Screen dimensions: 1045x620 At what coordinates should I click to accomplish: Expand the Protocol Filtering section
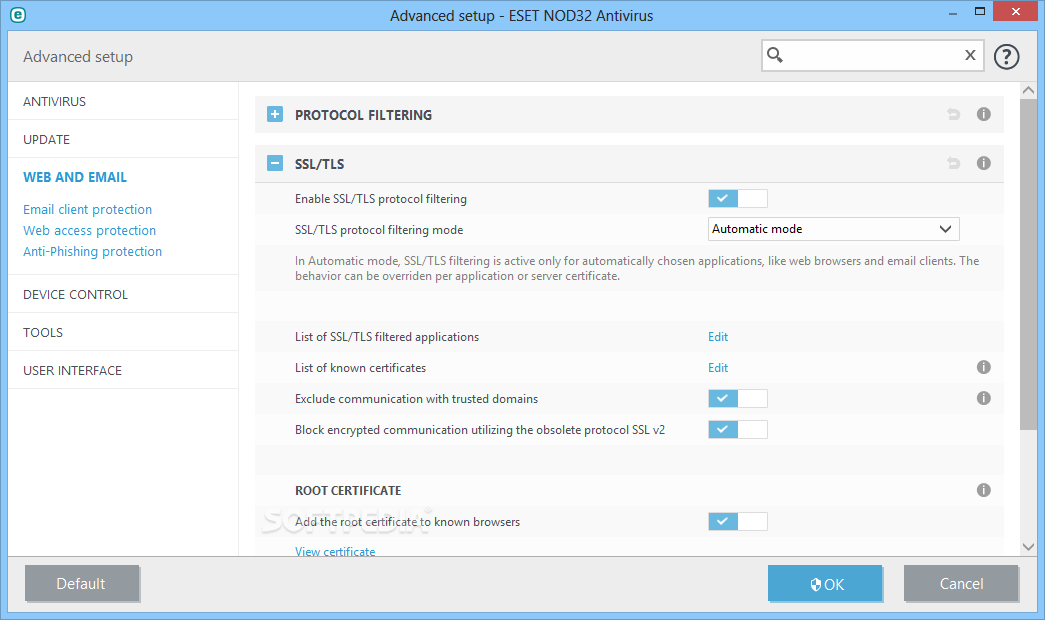coord(275,114)
